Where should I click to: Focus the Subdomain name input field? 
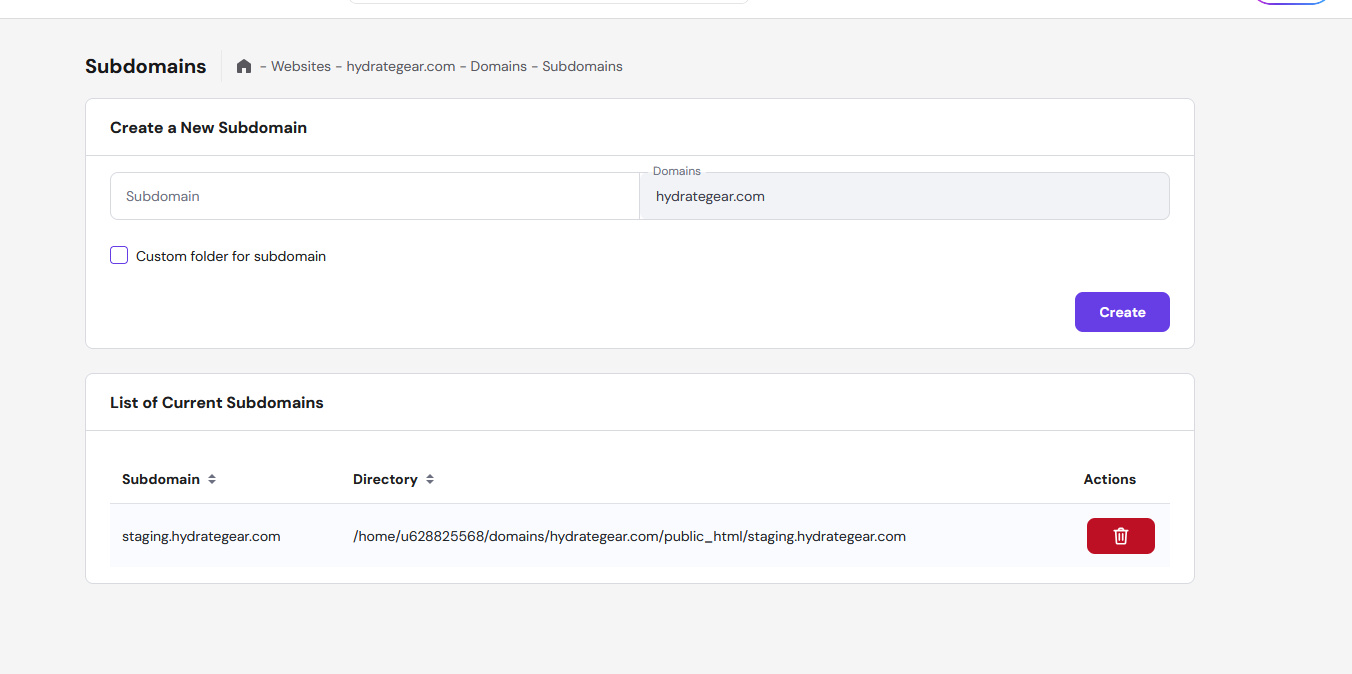pos(374,197)
